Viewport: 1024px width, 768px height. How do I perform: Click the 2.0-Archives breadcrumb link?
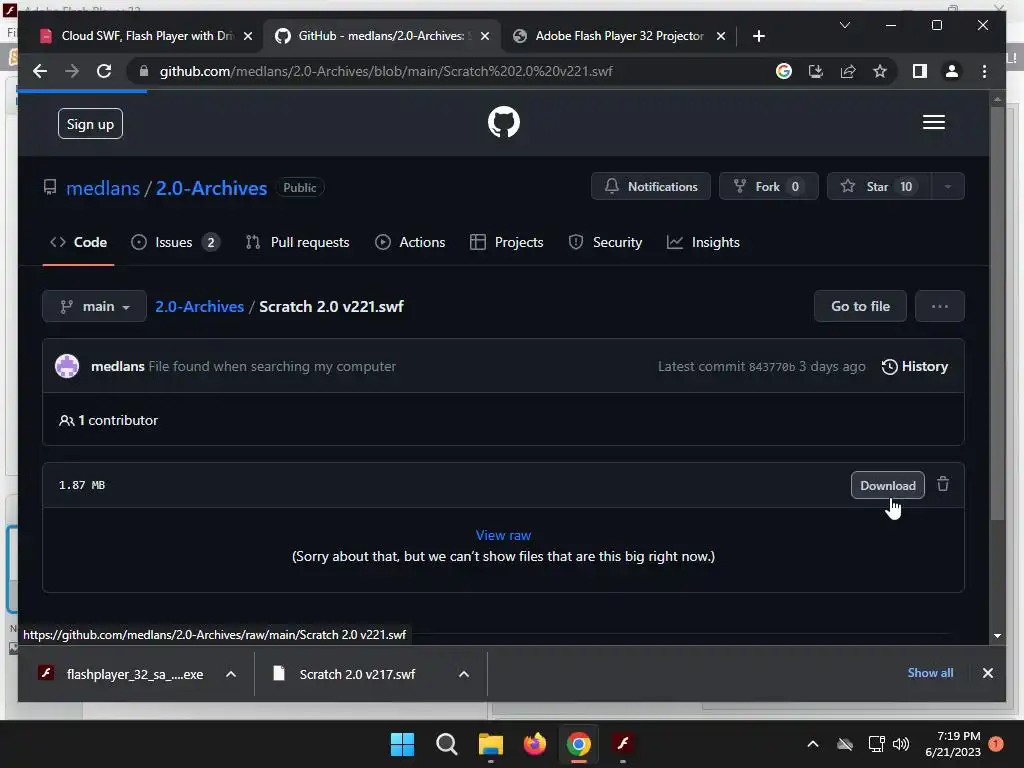tap(199, 306)
